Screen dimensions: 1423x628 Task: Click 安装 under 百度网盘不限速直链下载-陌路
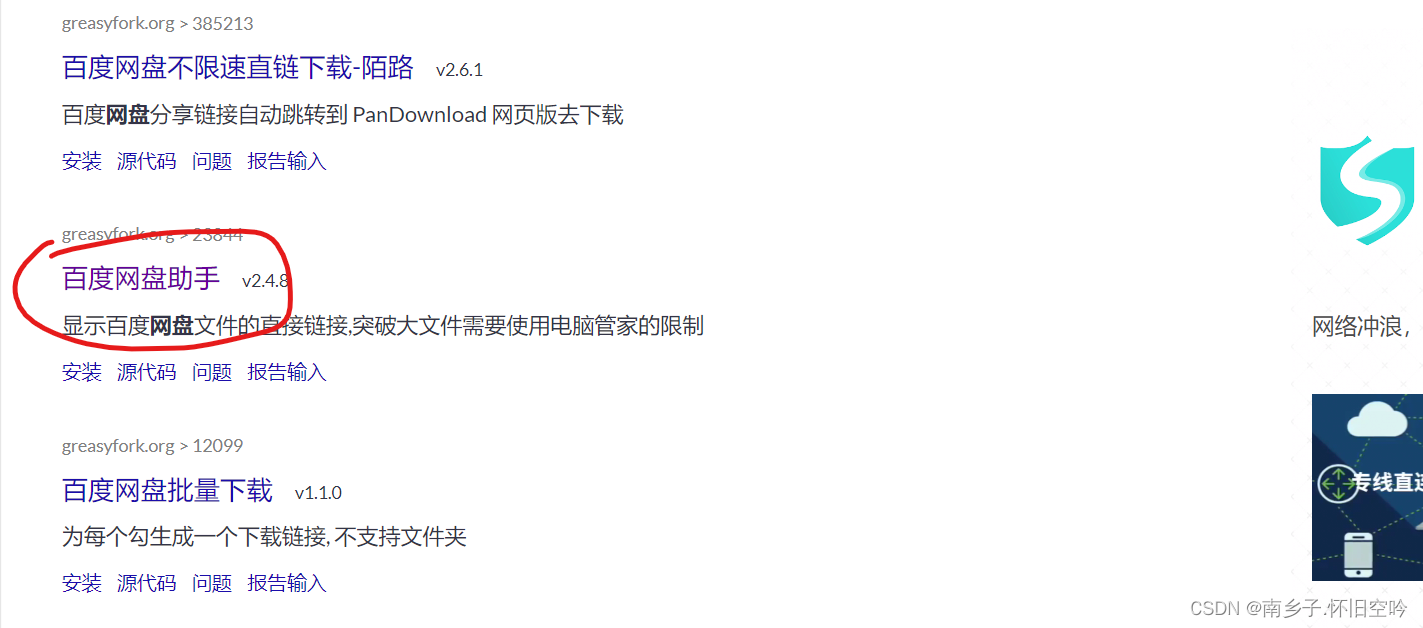tap(82, 161)
